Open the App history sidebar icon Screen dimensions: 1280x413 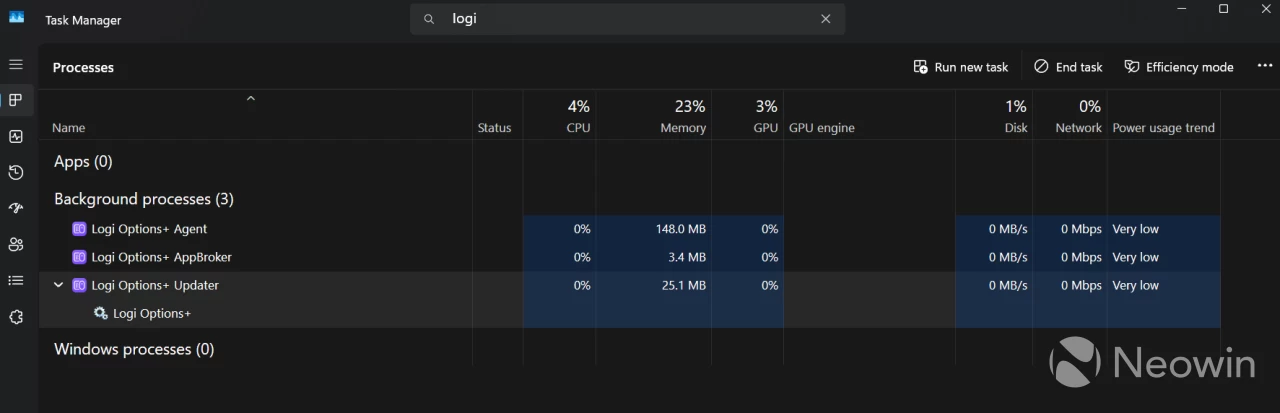pyautogui.click(x=16, y=172)
